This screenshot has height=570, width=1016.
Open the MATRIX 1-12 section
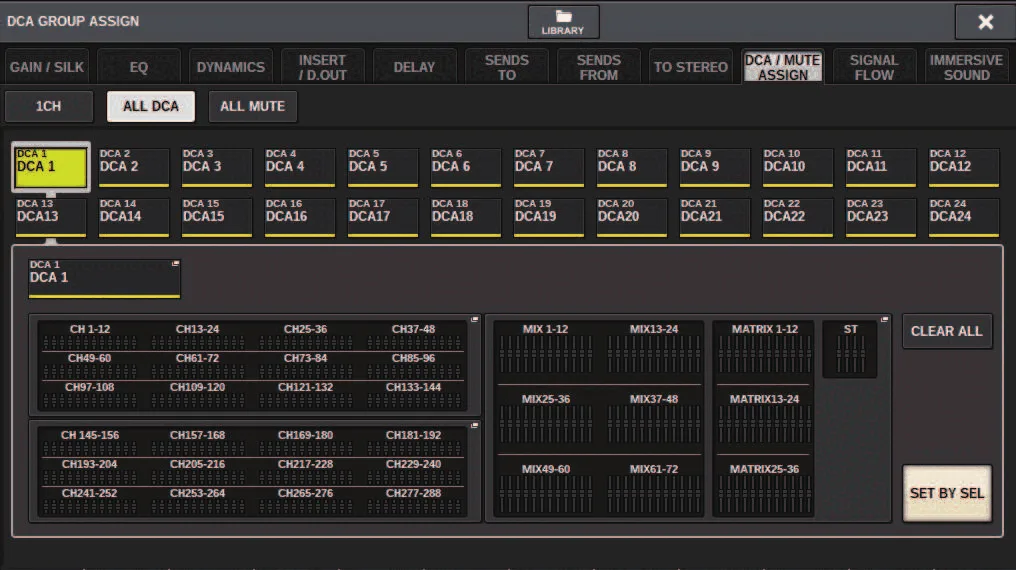(765, 348)
